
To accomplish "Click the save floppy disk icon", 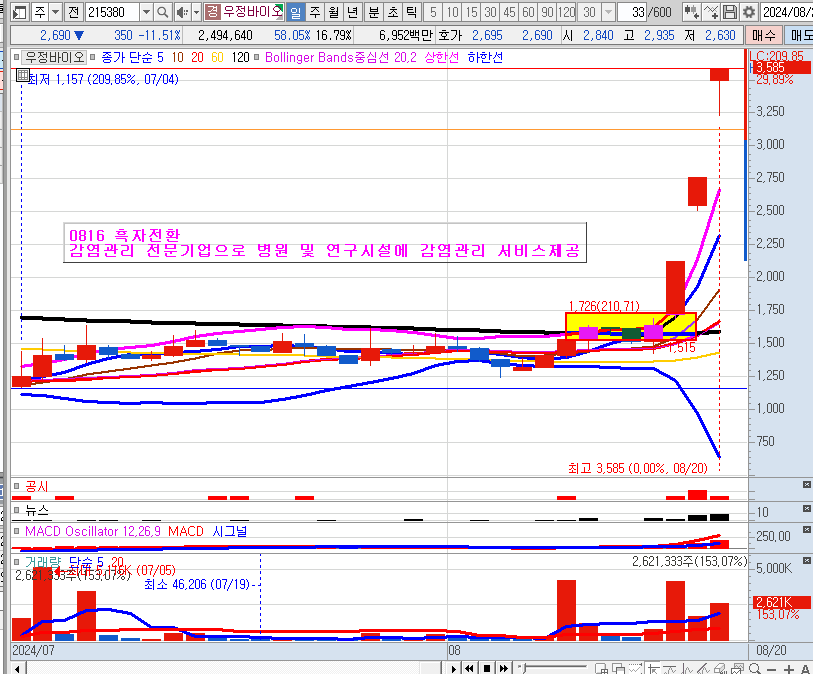I will (730, 12).
